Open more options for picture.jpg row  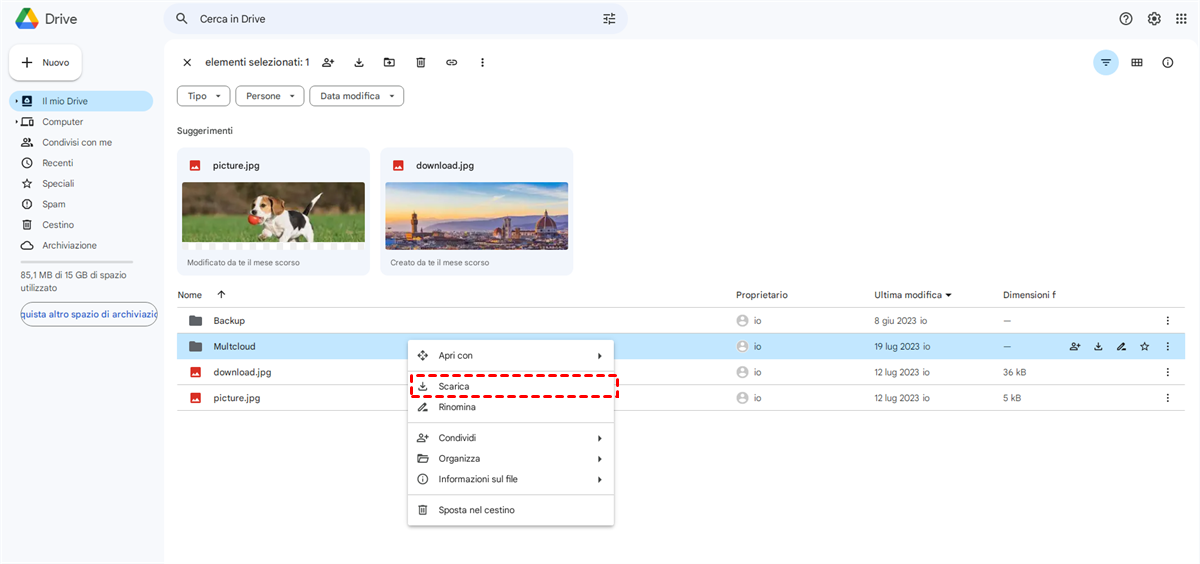click(x=1167, y=398)
